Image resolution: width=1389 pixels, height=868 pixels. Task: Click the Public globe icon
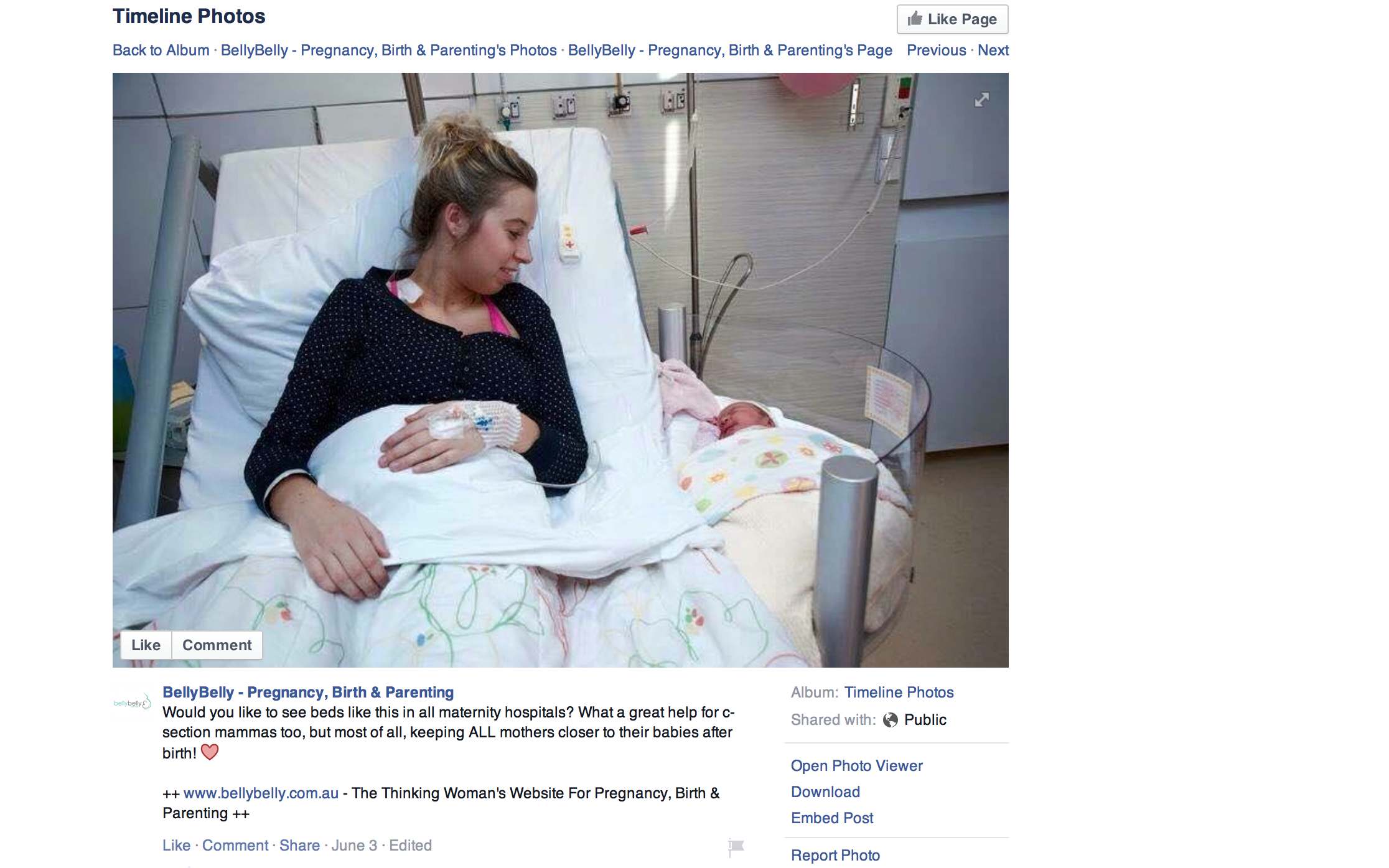(x=891, y=720)
